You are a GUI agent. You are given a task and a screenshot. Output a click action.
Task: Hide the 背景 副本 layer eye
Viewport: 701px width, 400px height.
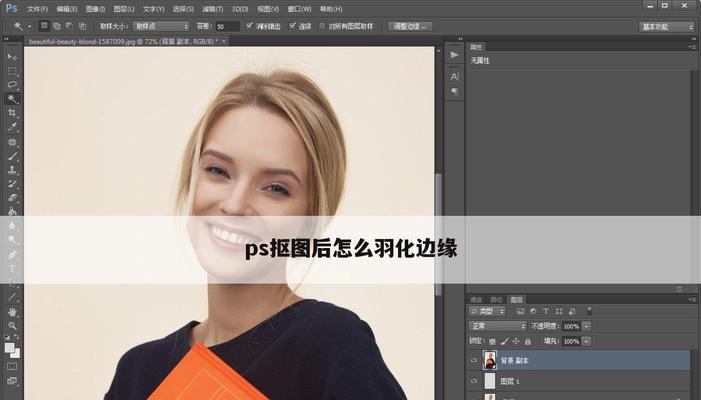(x=474, y=360)
